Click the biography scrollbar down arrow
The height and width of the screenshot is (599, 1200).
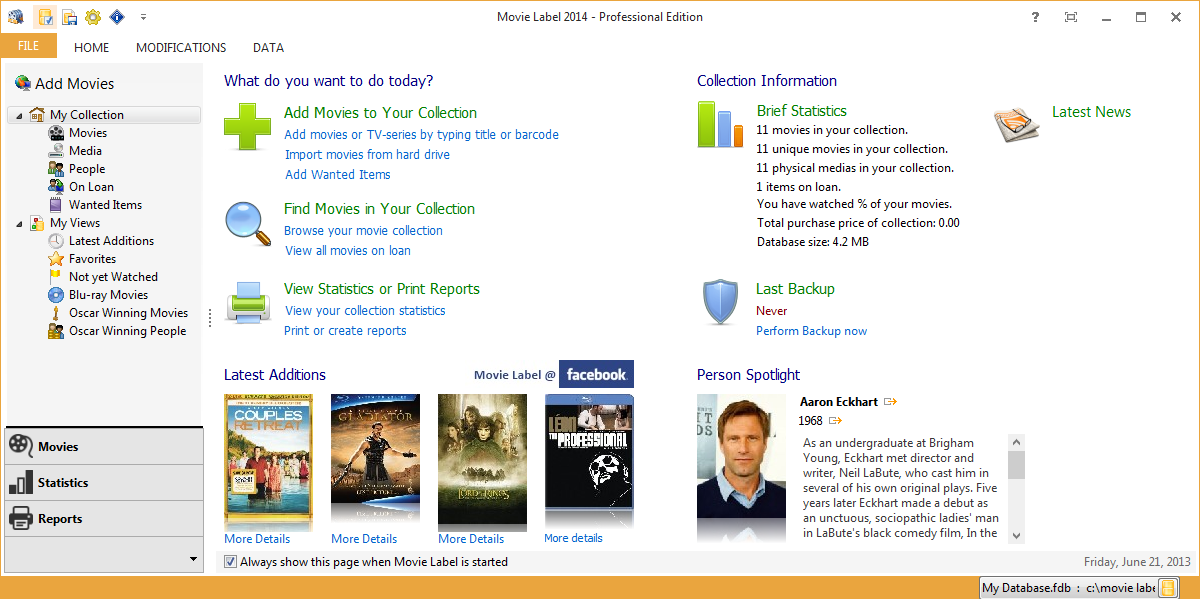[1017, 536]
